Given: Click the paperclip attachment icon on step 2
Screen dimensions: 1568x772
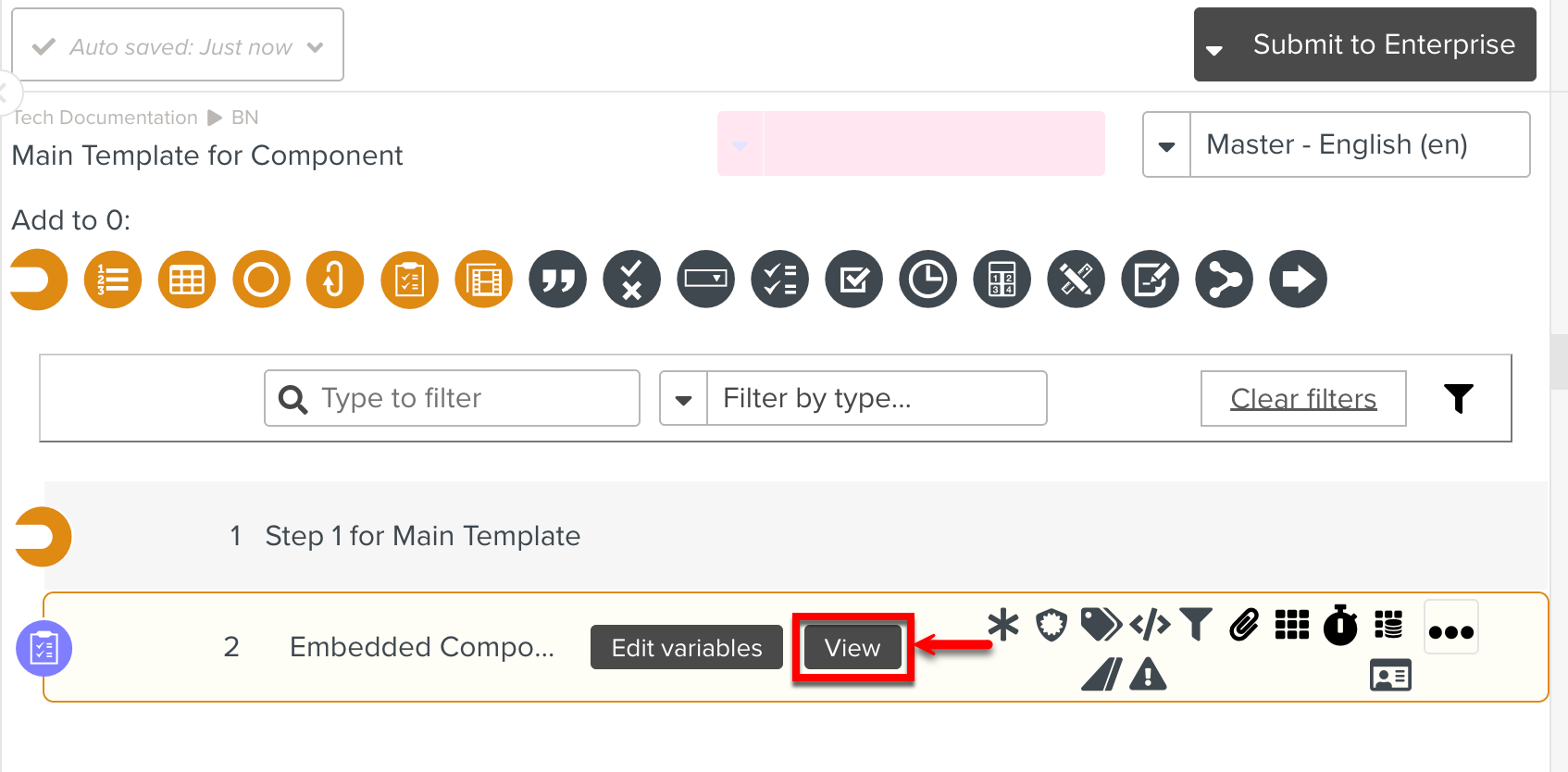Looking at the screenshot, I should point(1244,625).
